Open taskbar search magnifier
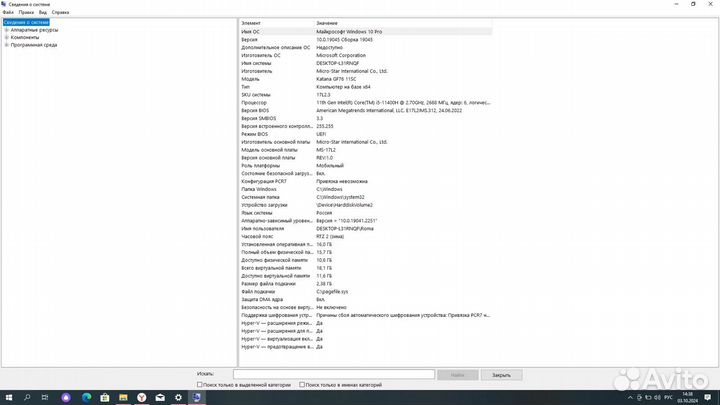 [27, 397]
